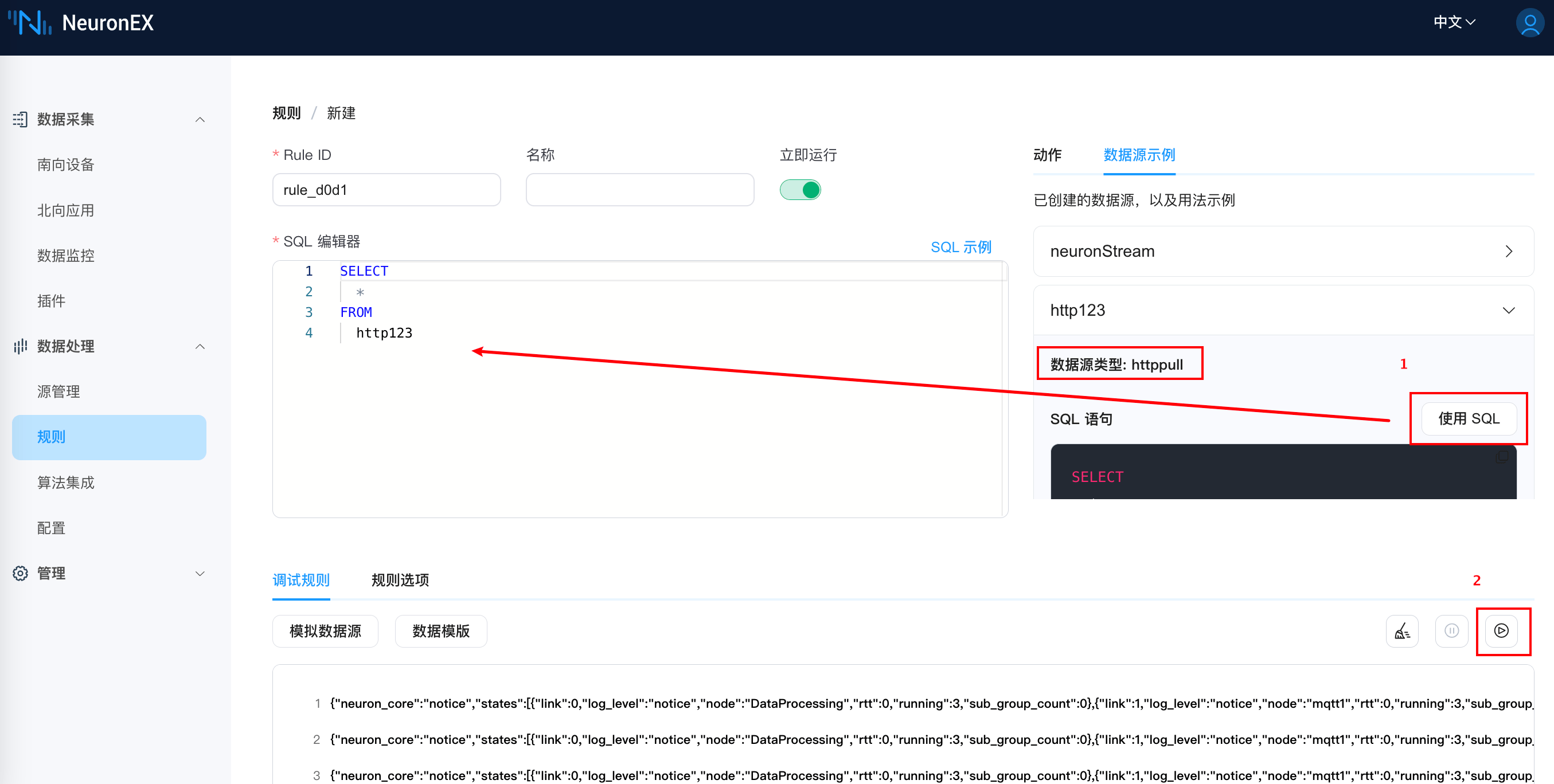Open 源管理 in the sidebar

[58, 392]
